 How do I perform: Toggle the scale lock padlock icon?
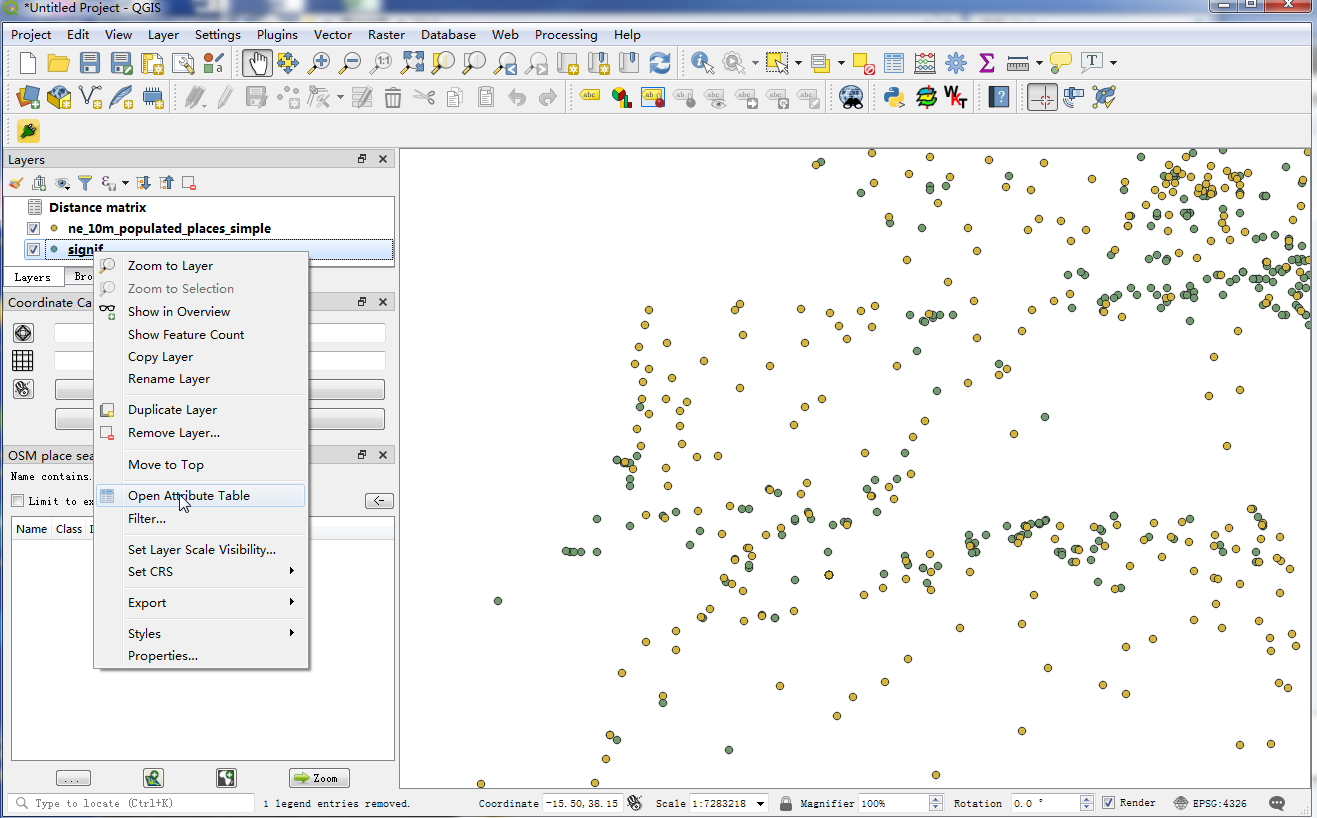[x=786, y=803]
